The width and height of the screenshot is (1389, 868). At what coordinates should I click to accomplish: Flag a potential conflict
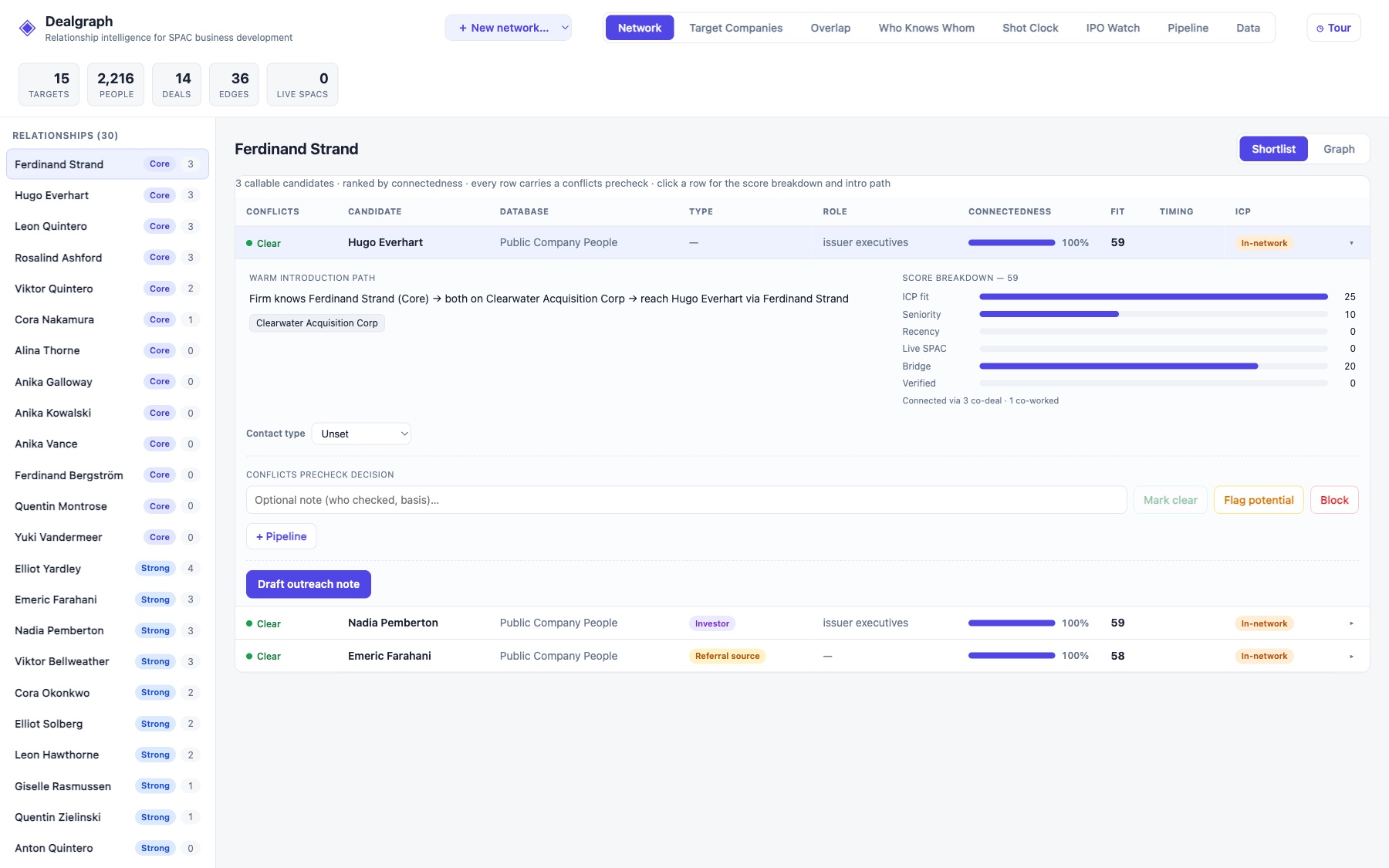(1259, 500)
